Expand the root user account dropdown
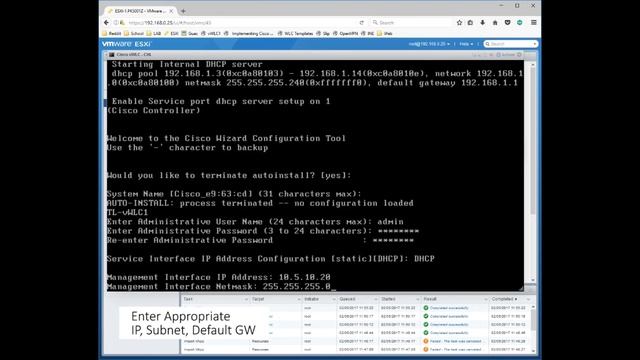Screen dimensions: 640x360 point(429,44)
